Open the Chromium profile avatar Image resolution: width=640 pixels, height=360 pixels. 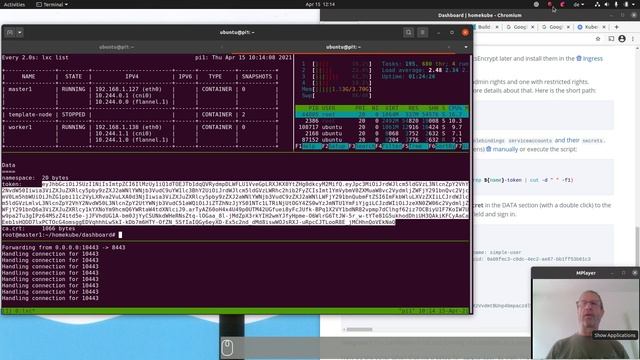click(622, 39)
